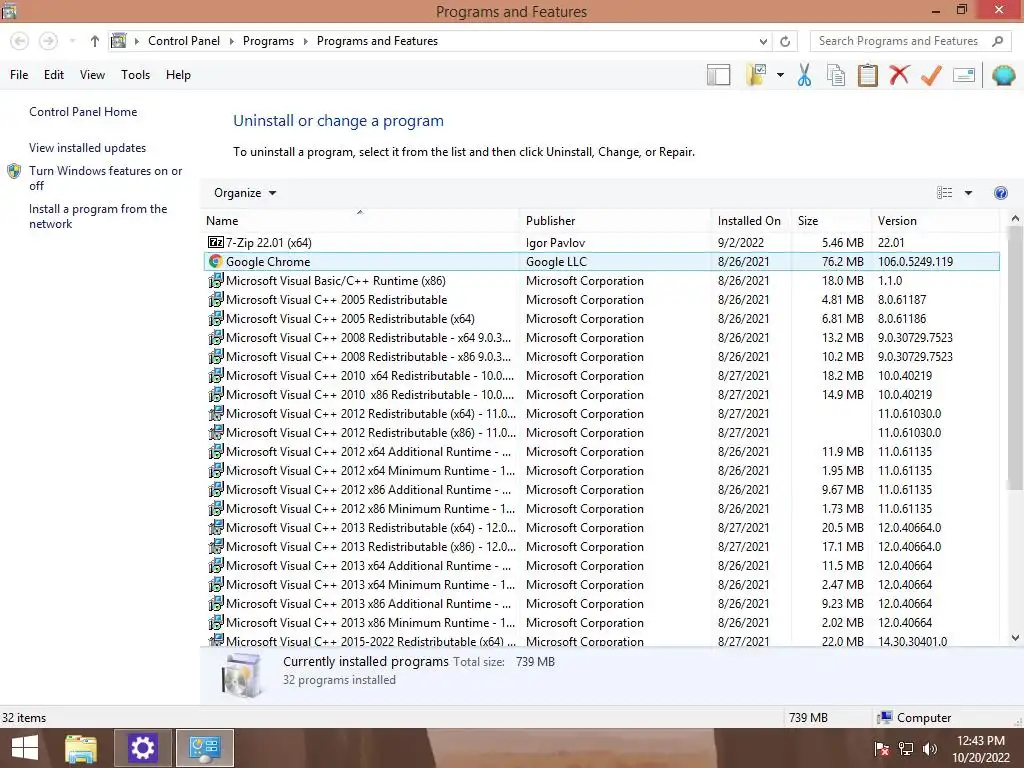Screen dimensions: 1024x768
Task: Select Visual C++ 2008 Redistributable - x64 row
Action: 601,338
